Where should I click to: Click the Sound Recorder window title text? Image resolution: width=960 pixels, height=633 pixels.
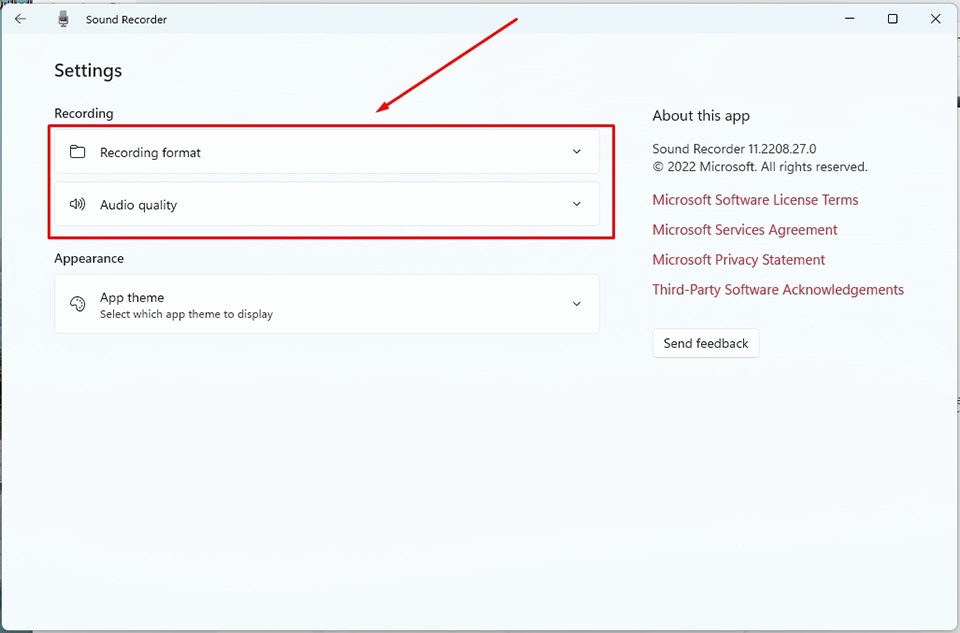[x=126, y=20]
